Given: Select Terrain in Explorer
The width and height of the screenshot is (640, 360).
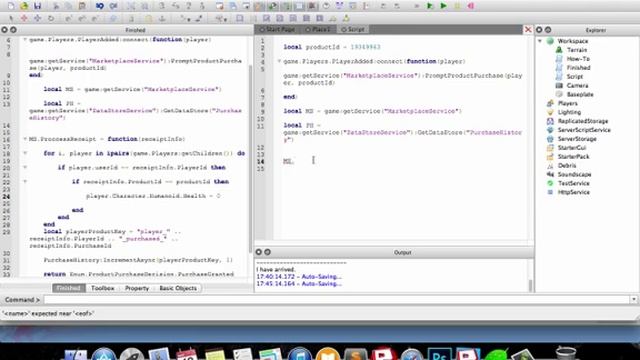Looking at the screenshot, I should point(577,50).
